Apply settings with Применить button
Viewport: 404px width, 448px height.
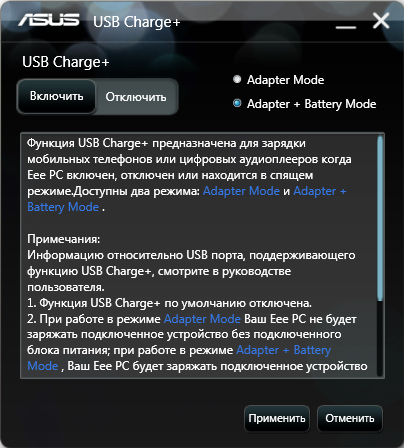[x=277, y=418]
